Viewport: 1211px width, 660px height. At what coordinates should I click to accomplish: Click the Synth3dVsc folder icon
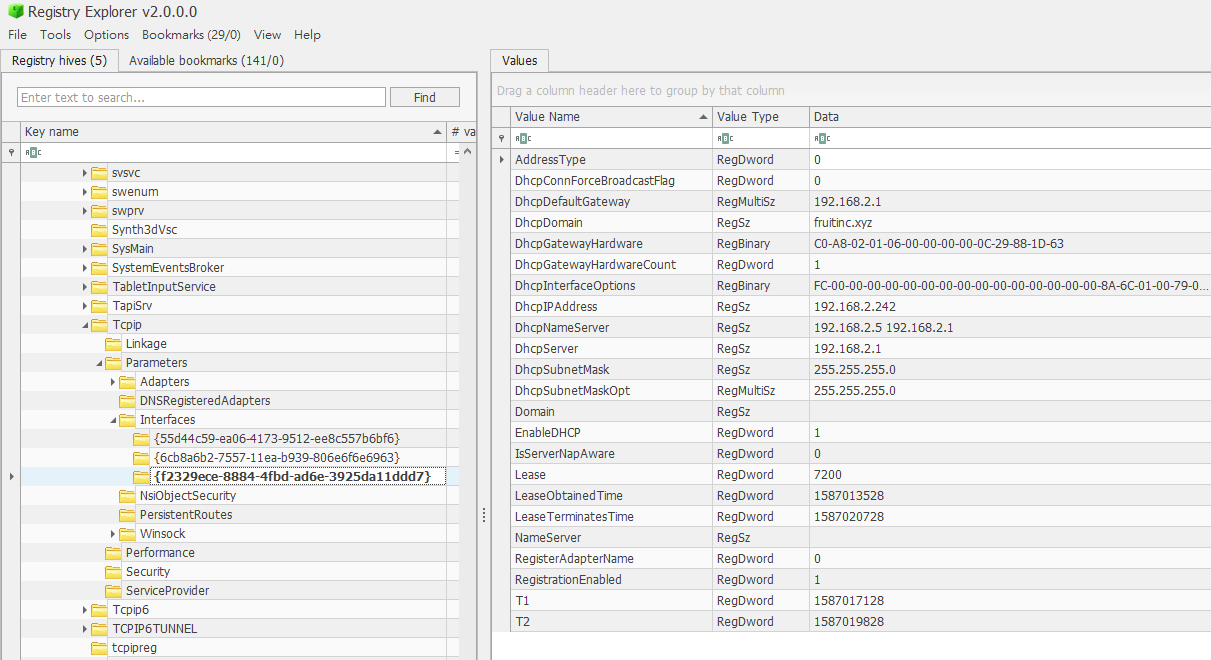point(99,230)
